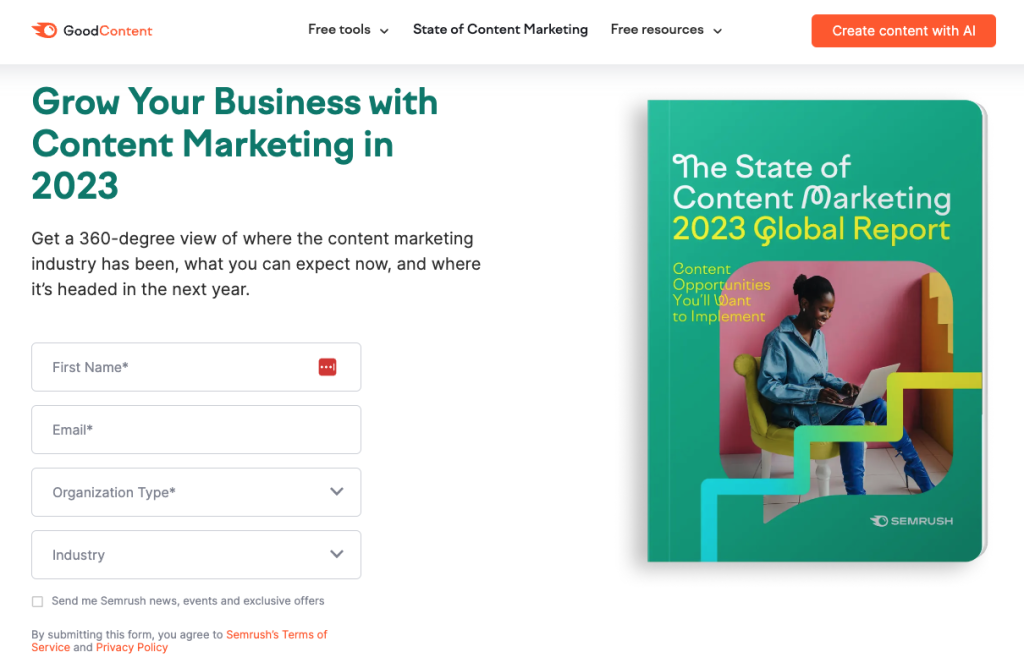Focus the Email input field
Image resolution: width=1024 pixels, height=663 pixels.
[195, 430]
